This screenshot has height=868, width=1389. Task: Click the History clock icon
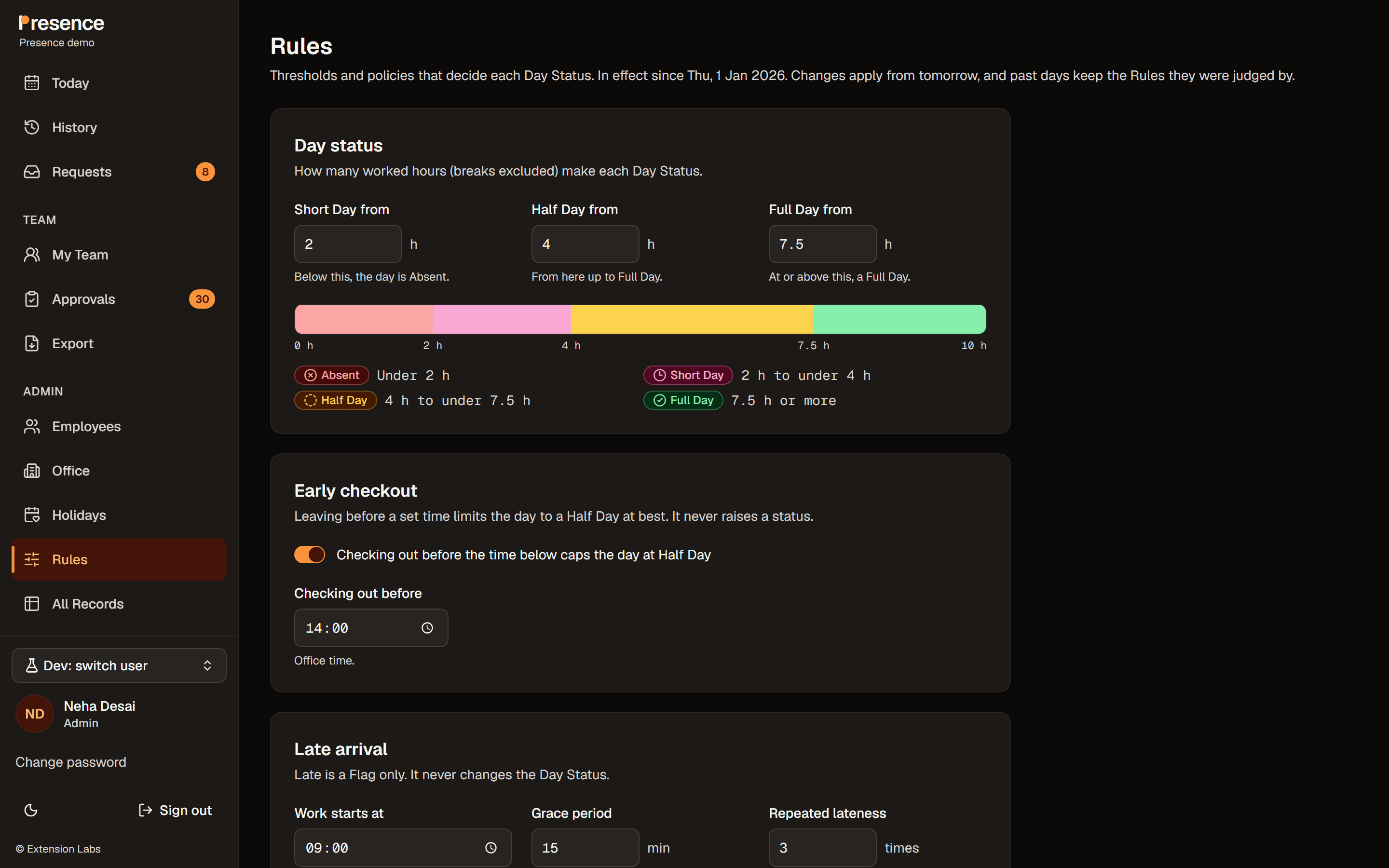coord(31,127)
